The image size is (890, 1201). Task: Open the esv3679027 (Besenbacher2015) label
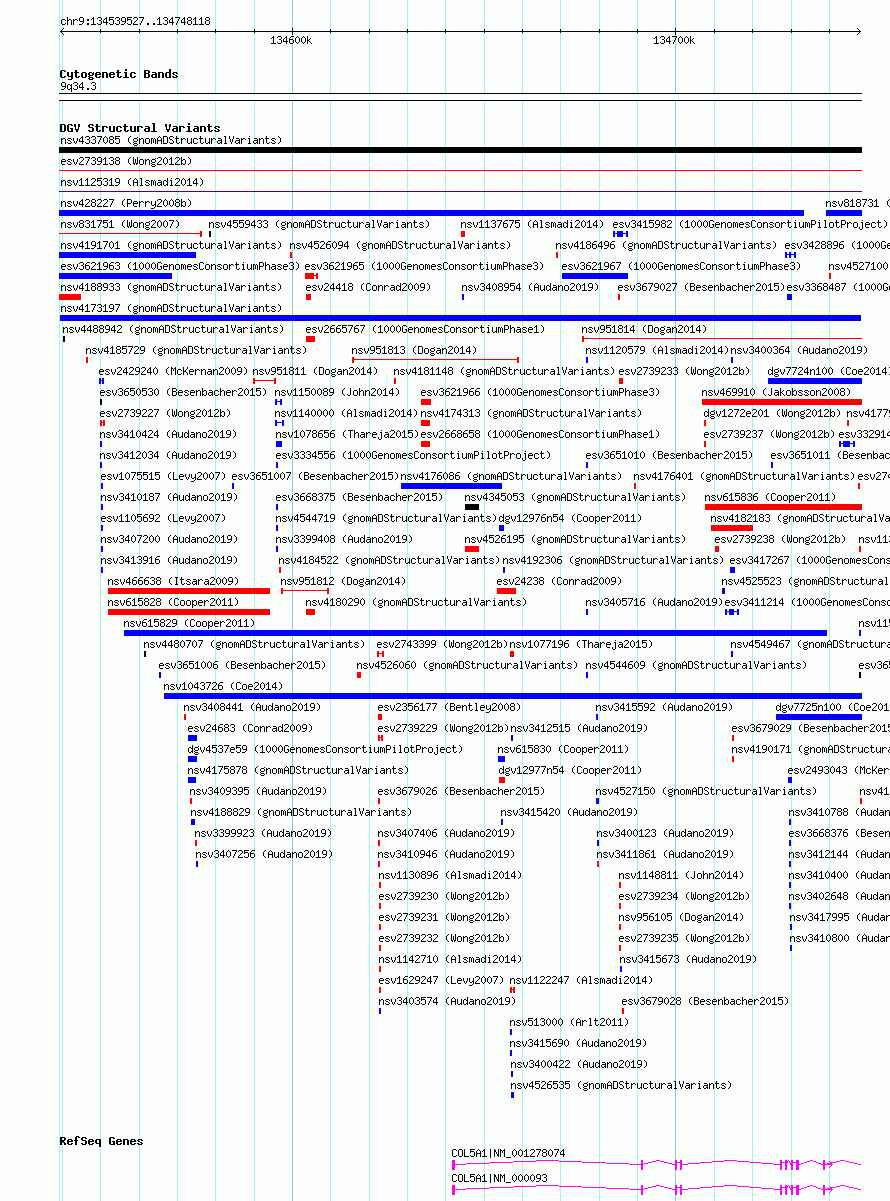point(701,287)
